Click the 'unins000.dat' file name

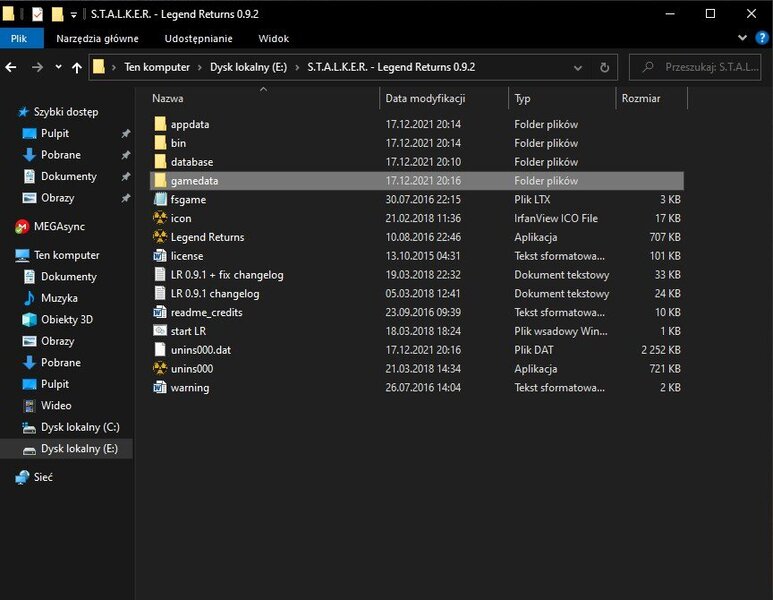(x=201, y=350)
